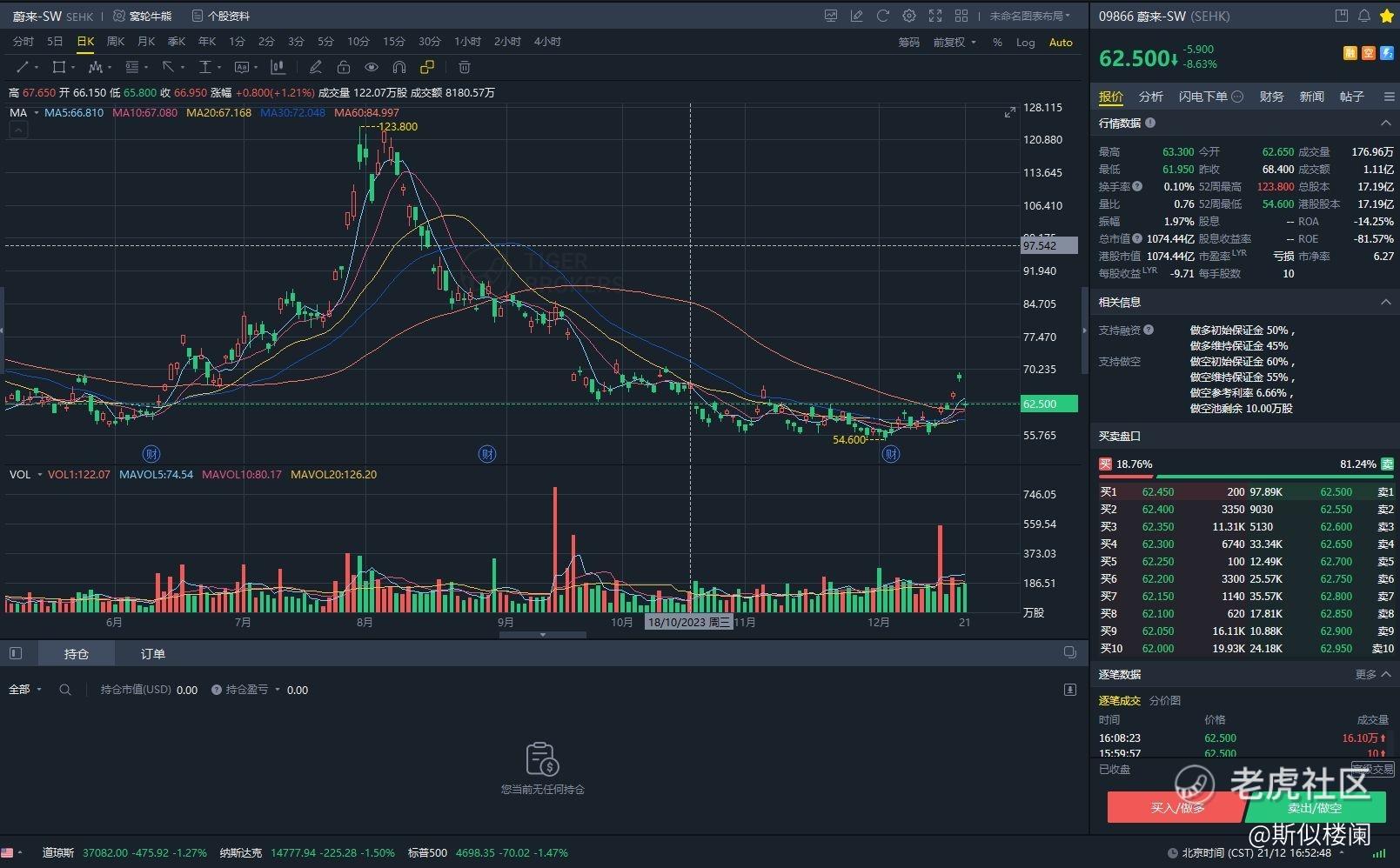Select the rectangle shape drawing tool

pos(59,67)
